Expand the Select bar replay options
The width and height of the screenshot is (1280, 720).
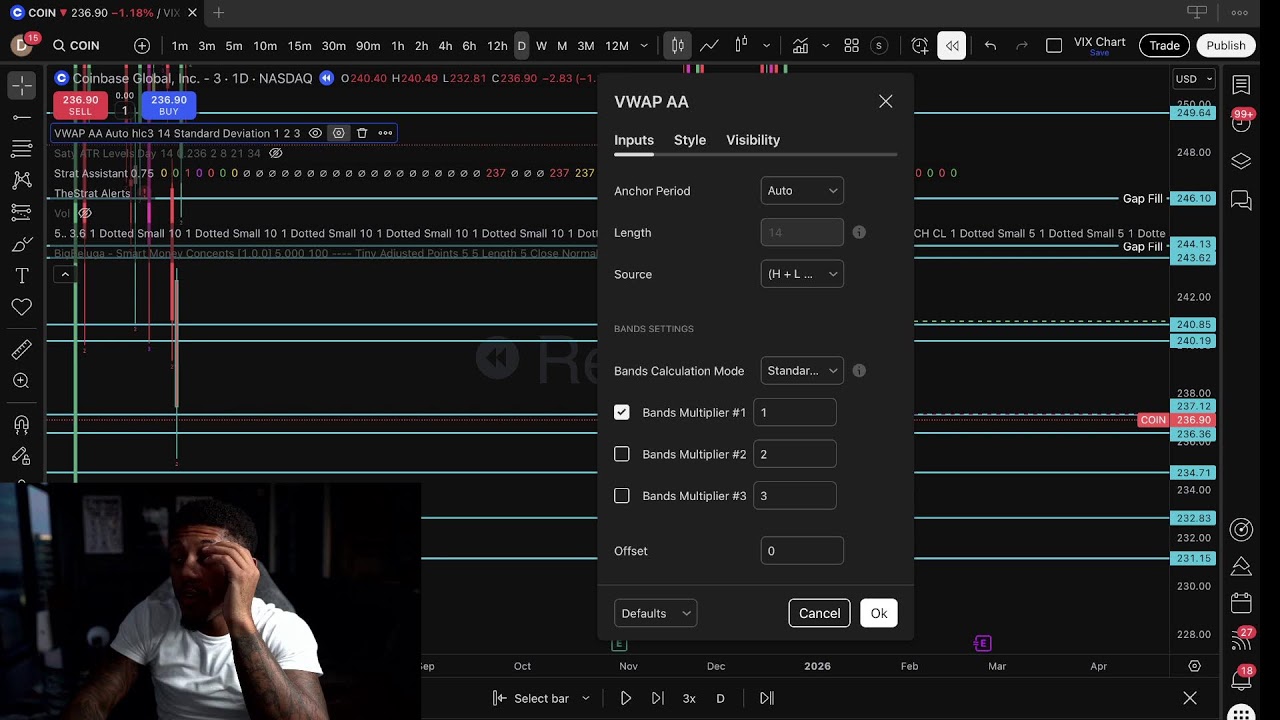pos(586,698)
